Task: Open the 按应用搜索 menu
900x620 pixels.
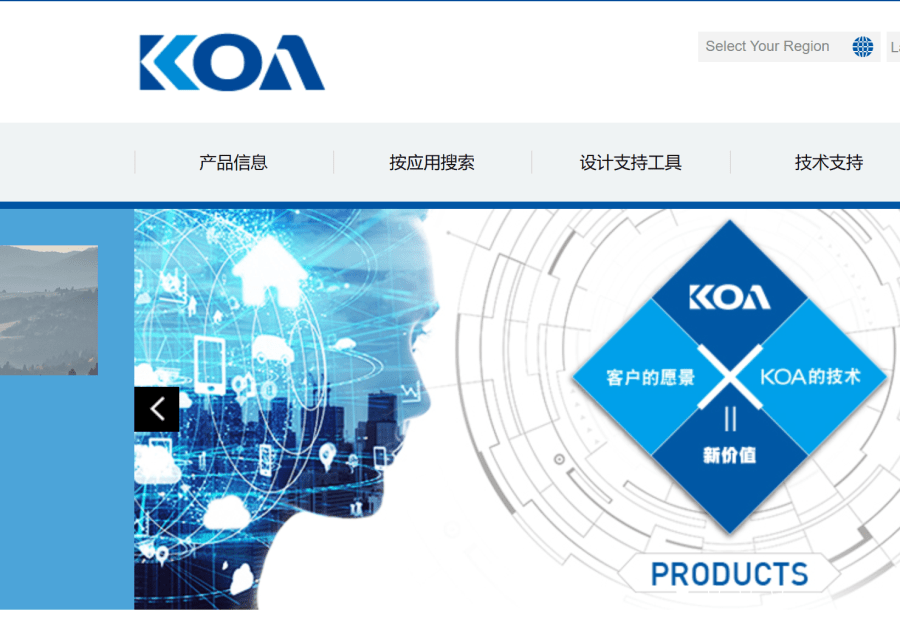Action: [432, 162]
